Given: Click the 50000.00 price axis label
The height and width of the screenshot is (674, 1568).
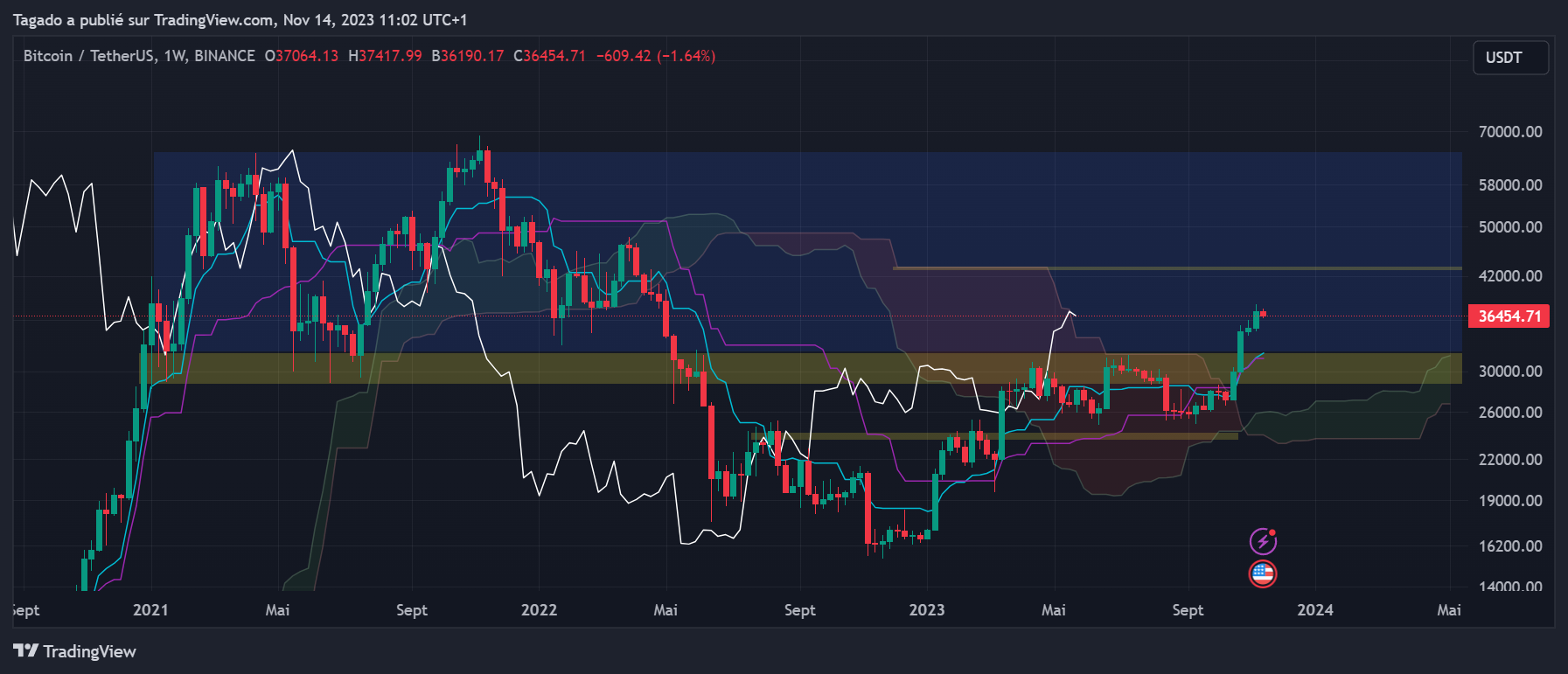Looking at the screenshot, I should [1510, 227].
